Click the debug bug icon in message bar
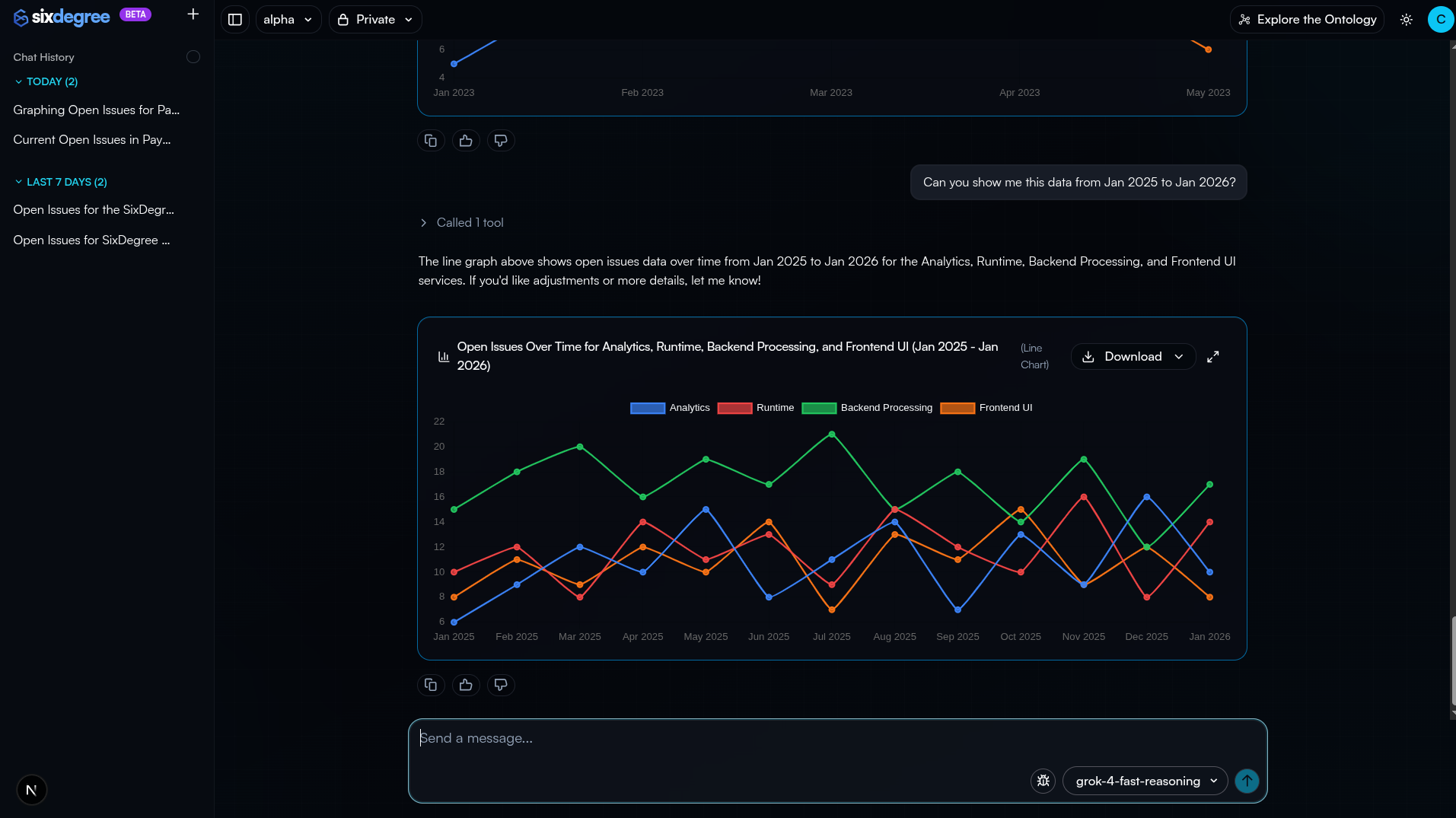 coord(1042,781)
